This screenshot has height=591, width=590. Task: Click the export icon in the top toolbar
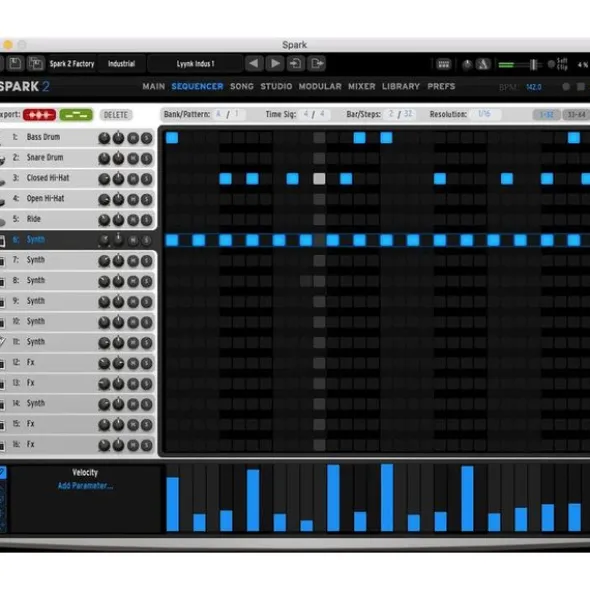point(317,63)
